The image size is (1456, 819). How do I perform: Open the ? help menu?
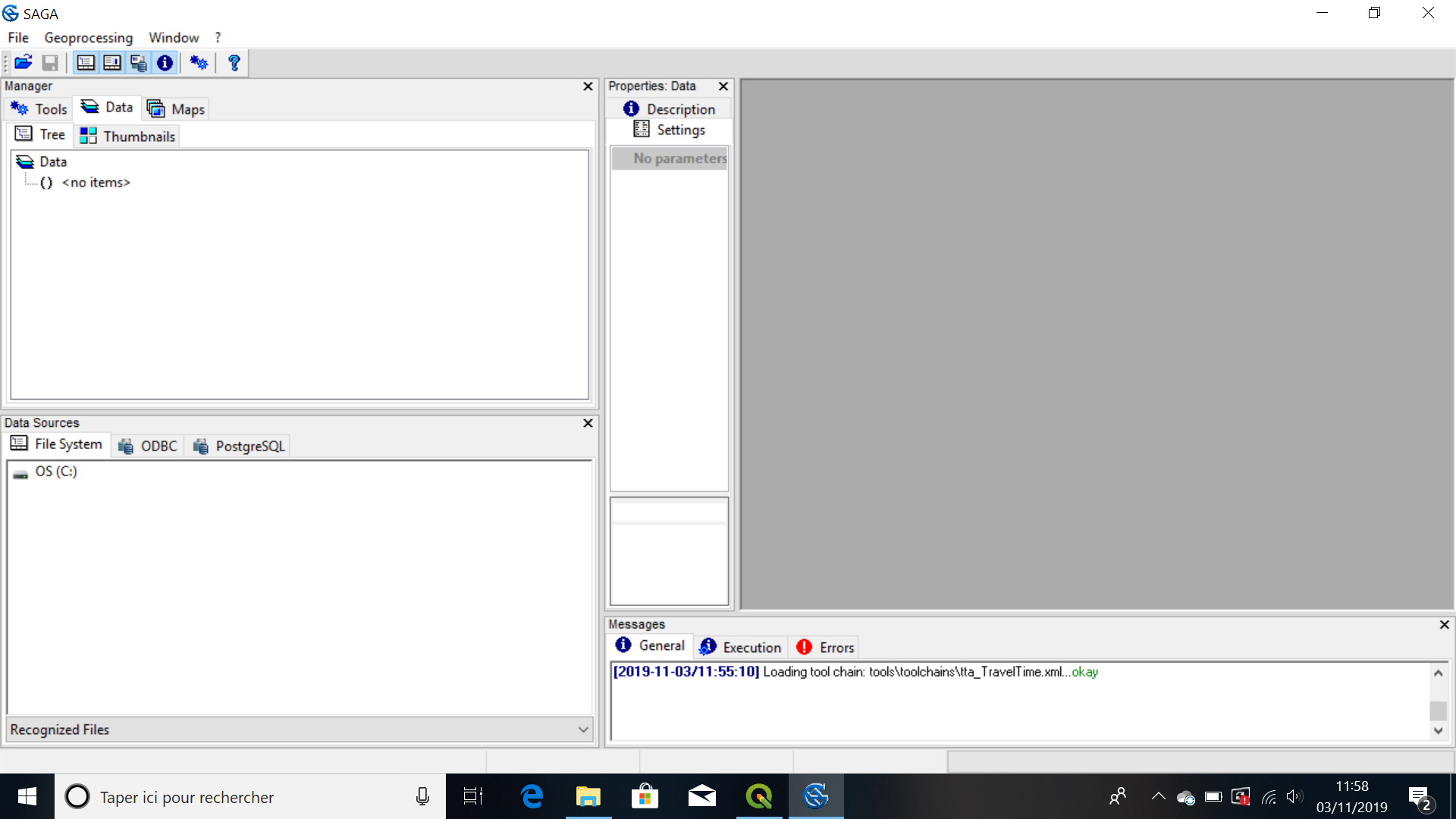tap(218, 37)
